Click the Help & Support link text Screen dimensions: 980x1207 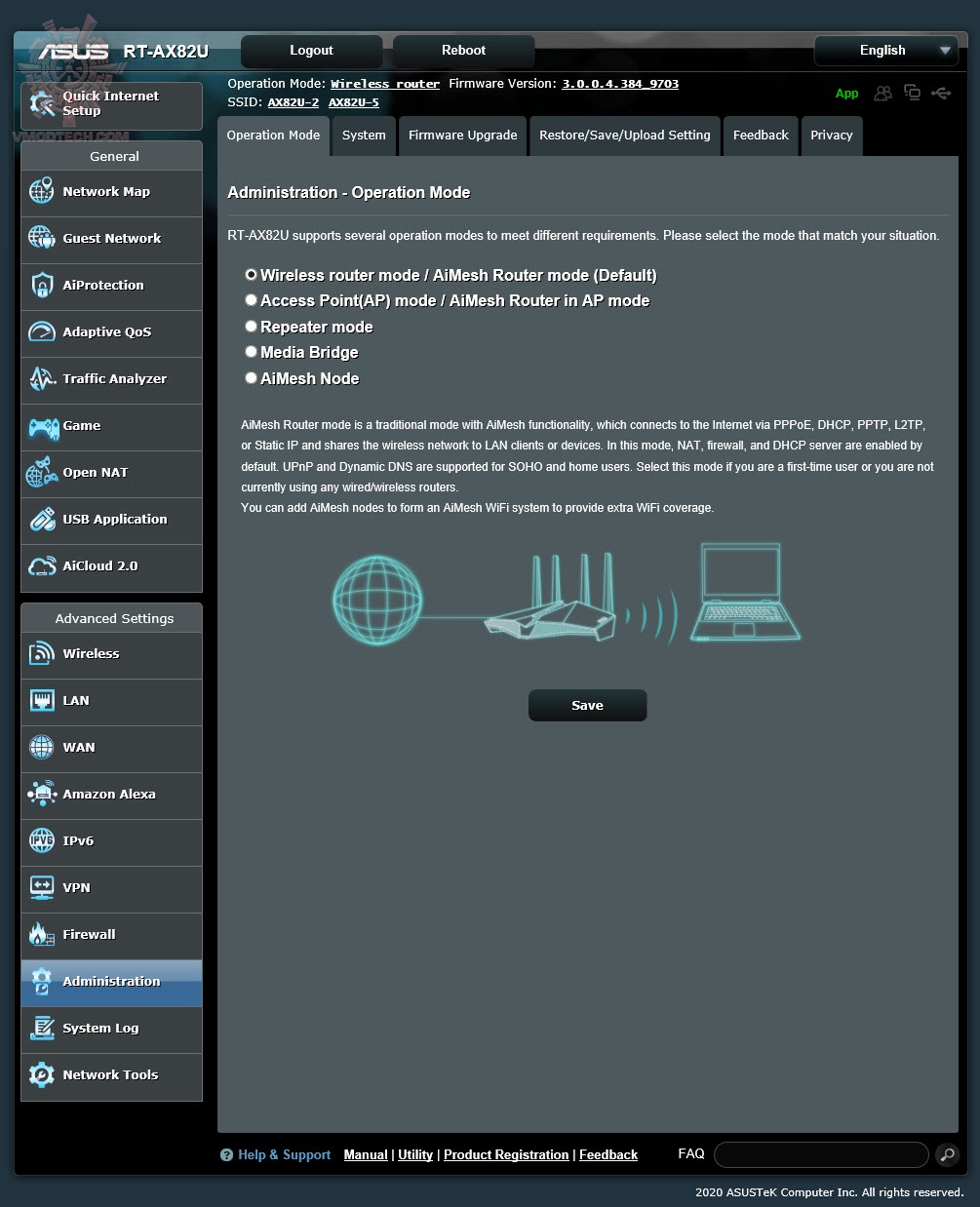tap(285, 1154)
